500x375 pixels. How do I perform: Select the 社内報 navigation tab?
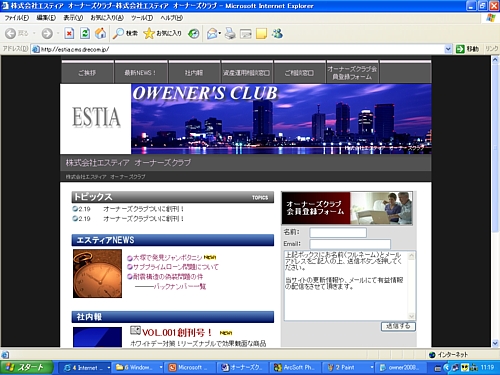click(x=194, y=72)
